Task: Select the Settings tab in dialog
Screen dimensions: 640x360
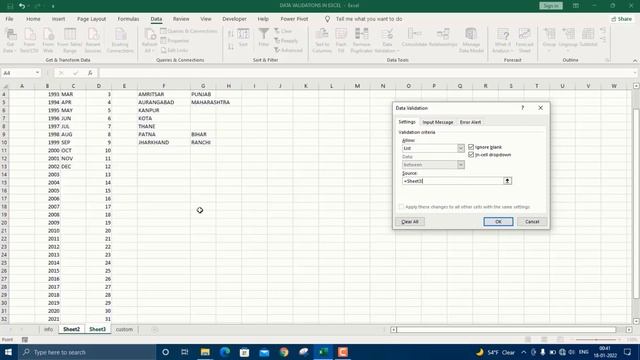Action: click(407, 122)
